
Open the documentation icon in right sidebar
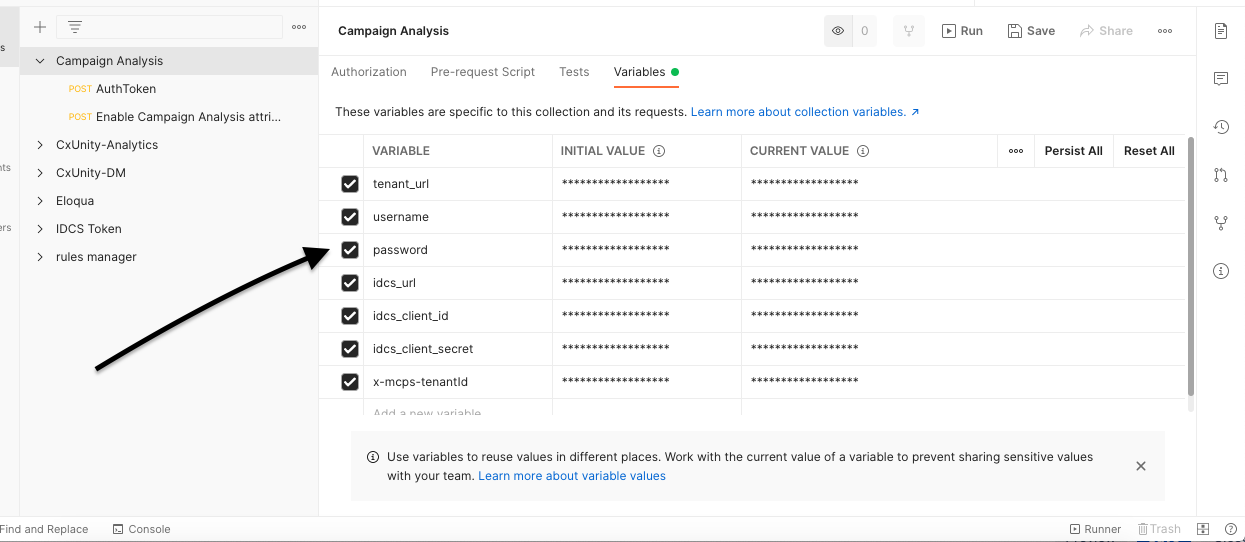pyautogui.click(x=1220, y=31)
